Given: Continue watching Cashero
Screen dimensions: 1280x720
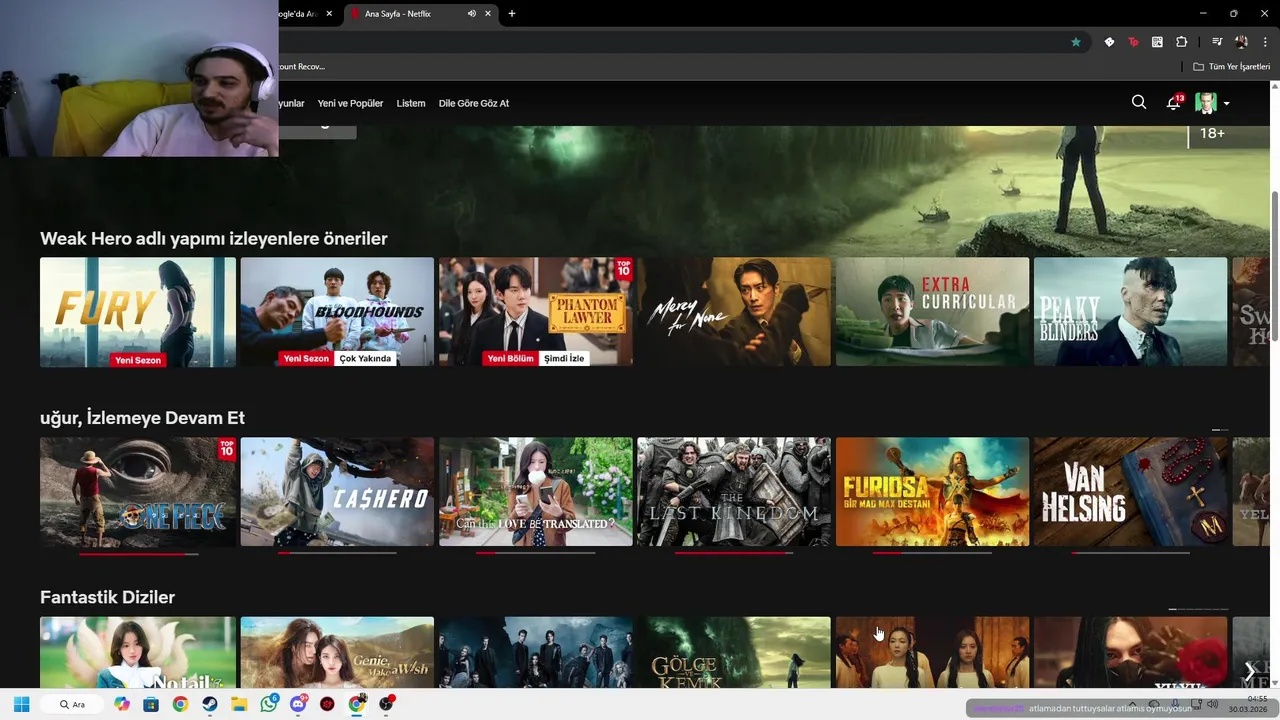Looking at the screenshot, I should 337,491.
